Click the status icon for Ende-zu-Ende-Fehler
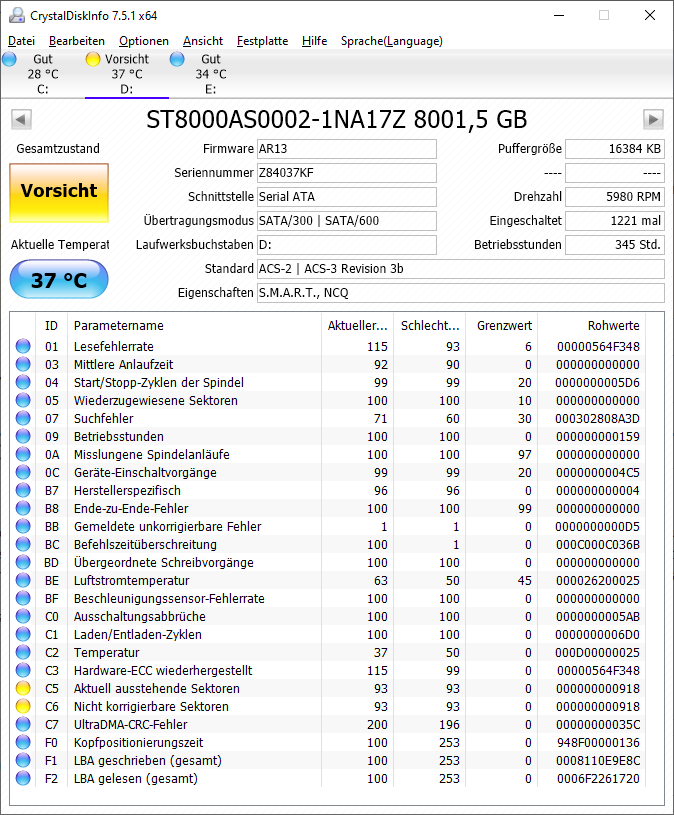Viewport: 674px width, 815px height. click(23, 508)
